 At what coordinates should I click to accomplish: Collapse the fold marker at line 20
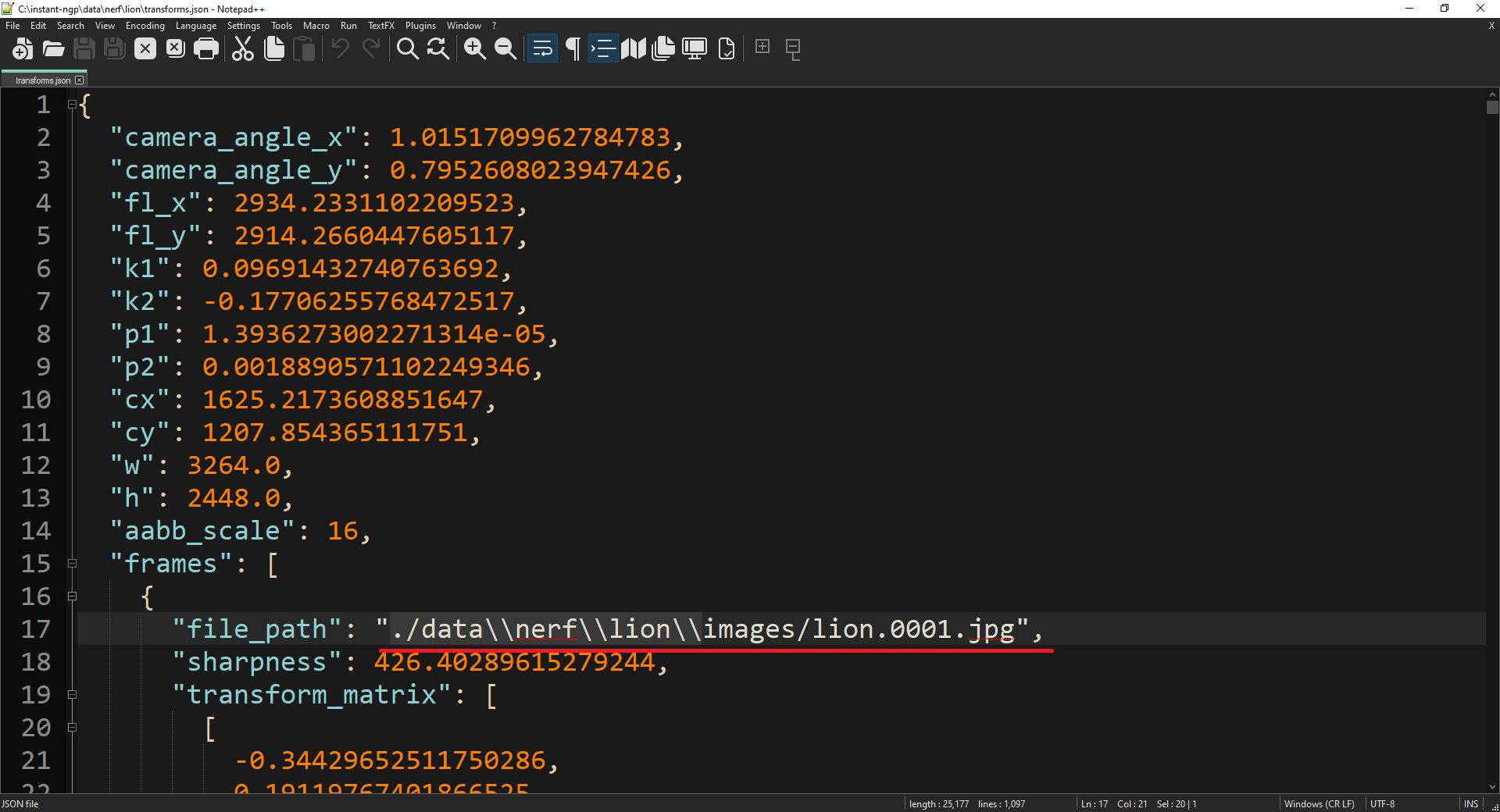click(72, 727)
